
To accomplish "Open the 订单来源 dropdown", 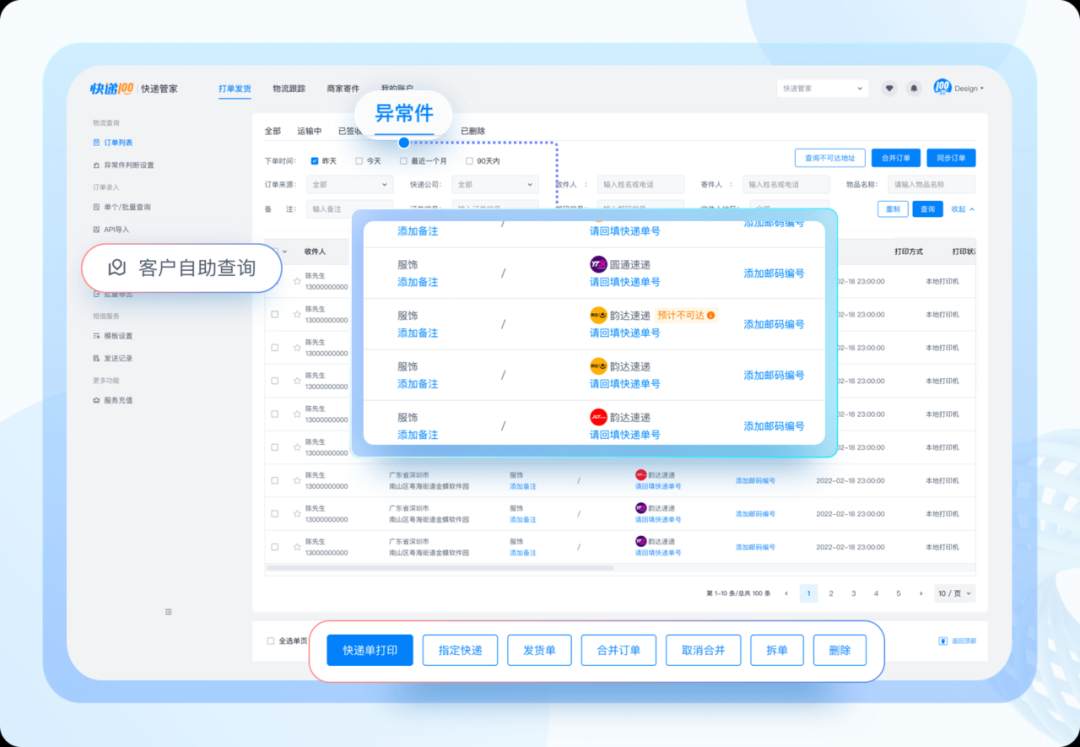I will (350, 185).
